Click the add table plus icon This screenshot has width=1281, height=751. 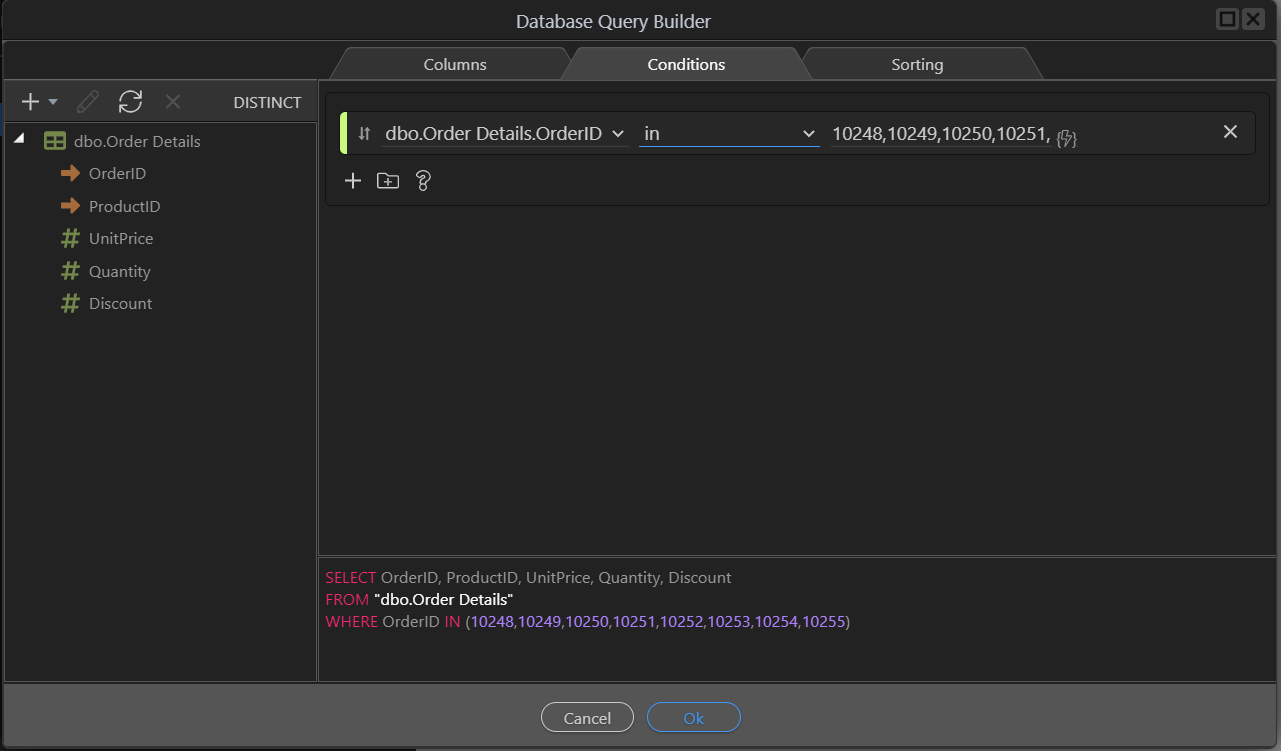[x=31, y=102]
